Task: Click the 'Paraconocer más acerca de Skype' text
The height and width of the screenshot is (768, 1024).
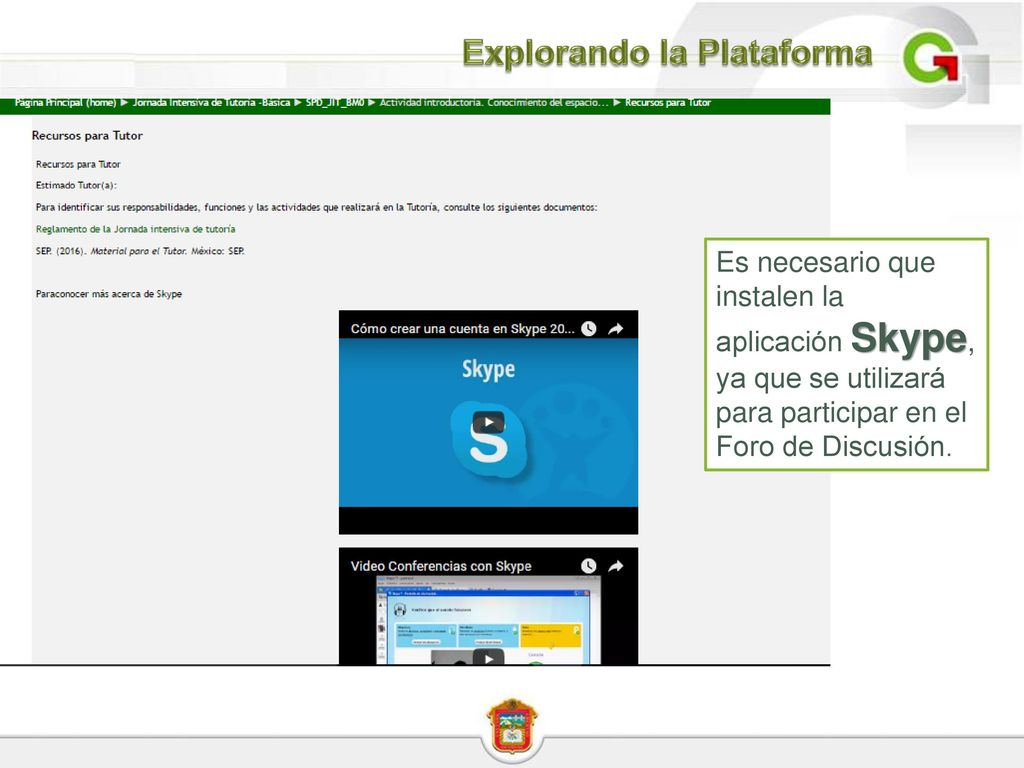Action: click(108, 294)
